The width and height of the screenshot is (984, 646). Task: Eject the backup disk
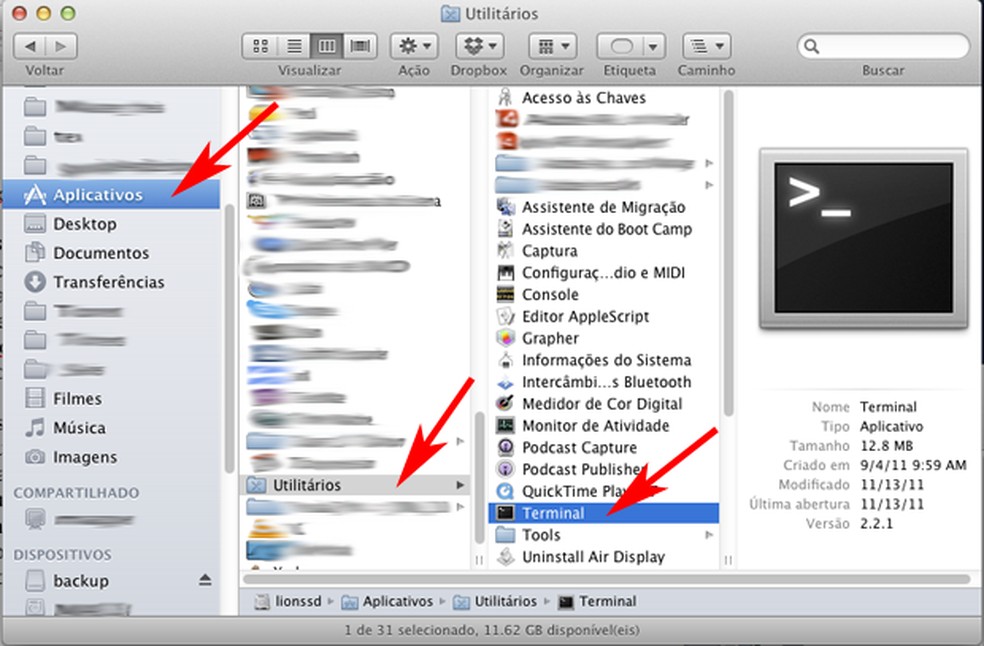[205, 579]
